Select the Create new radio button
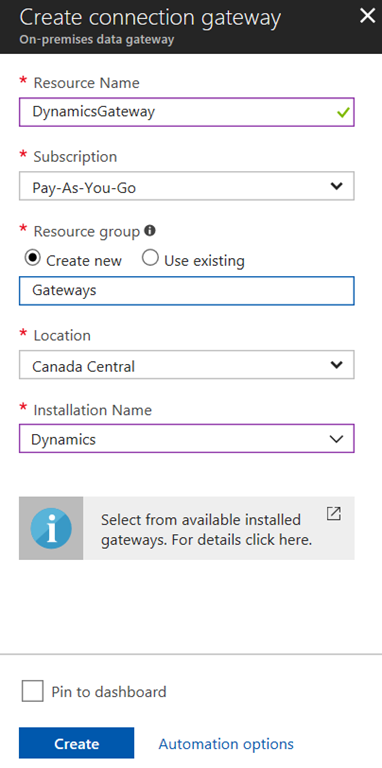 [32, 259]
